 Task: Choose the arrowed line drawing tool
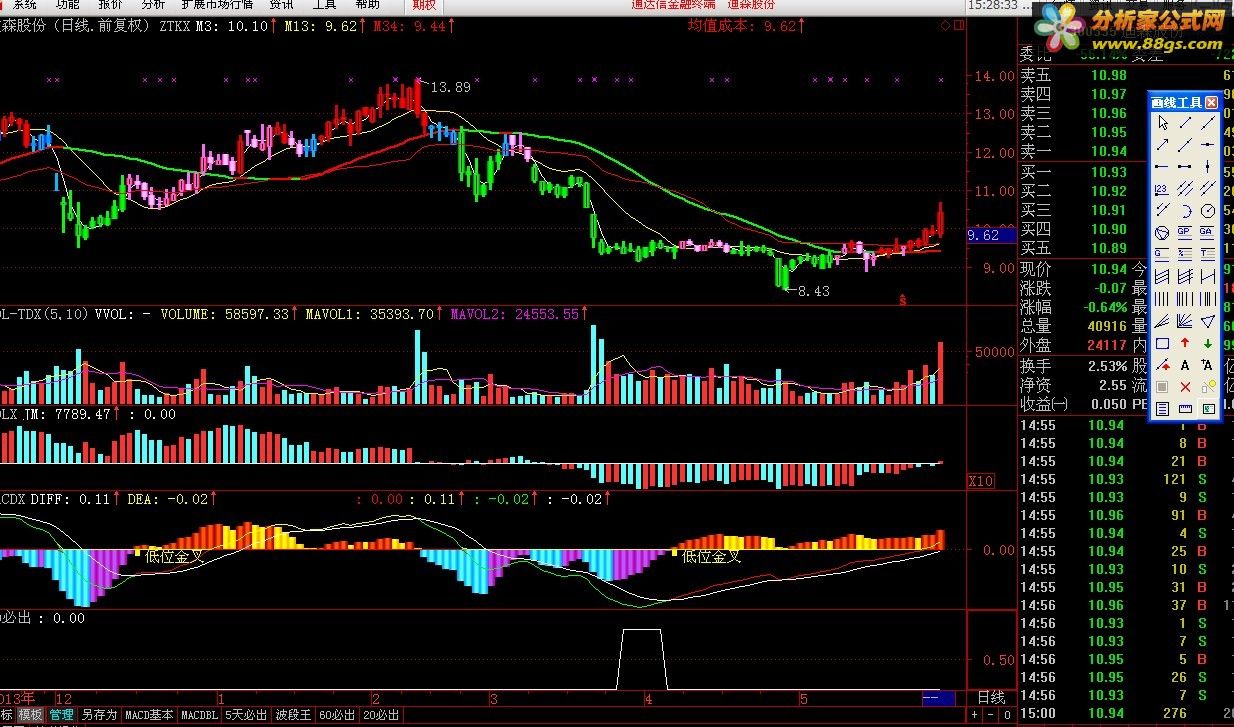pos(1162,145)
